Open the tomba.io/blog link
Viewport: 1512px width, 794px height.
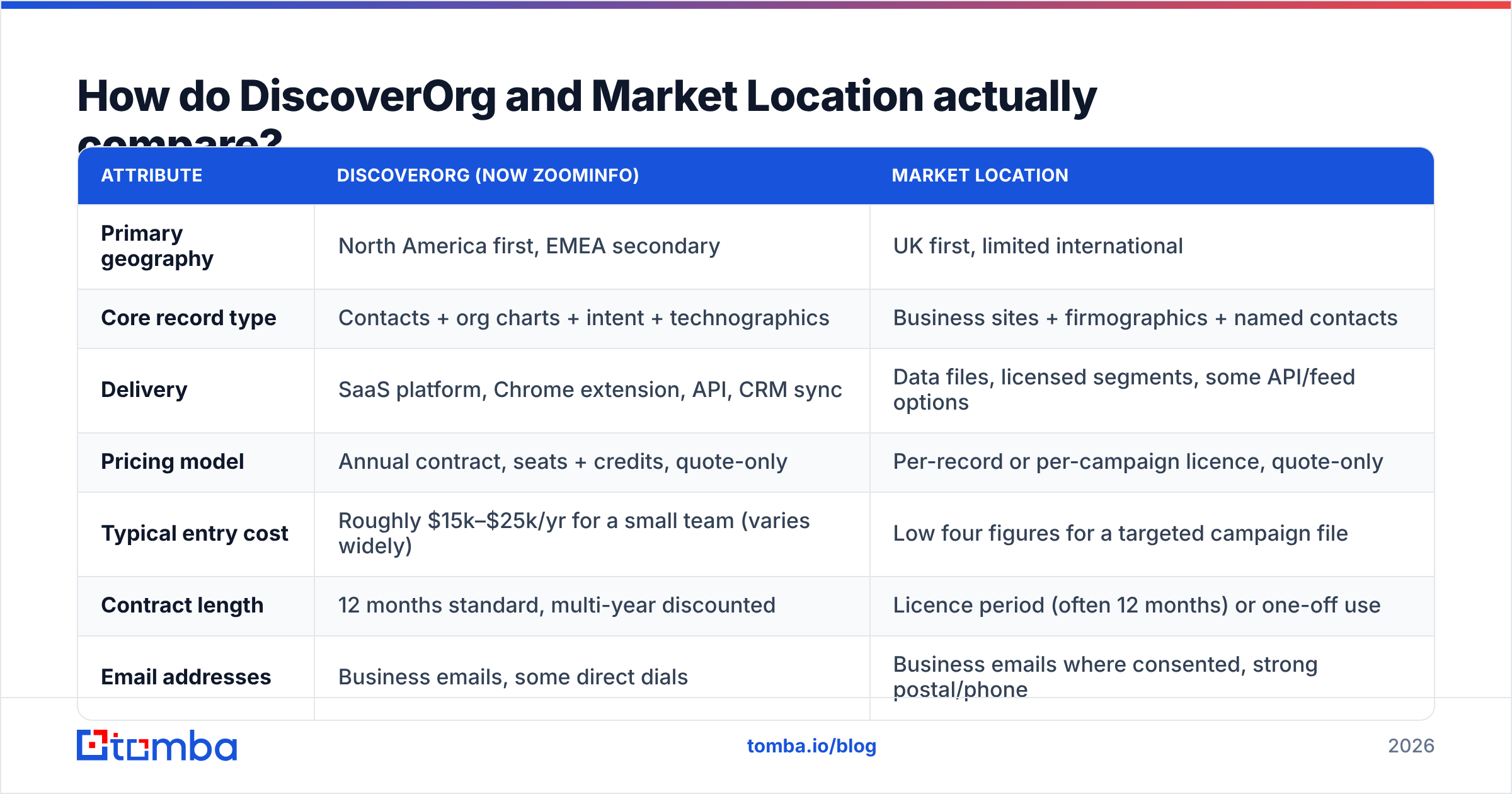tap(811, 746)
